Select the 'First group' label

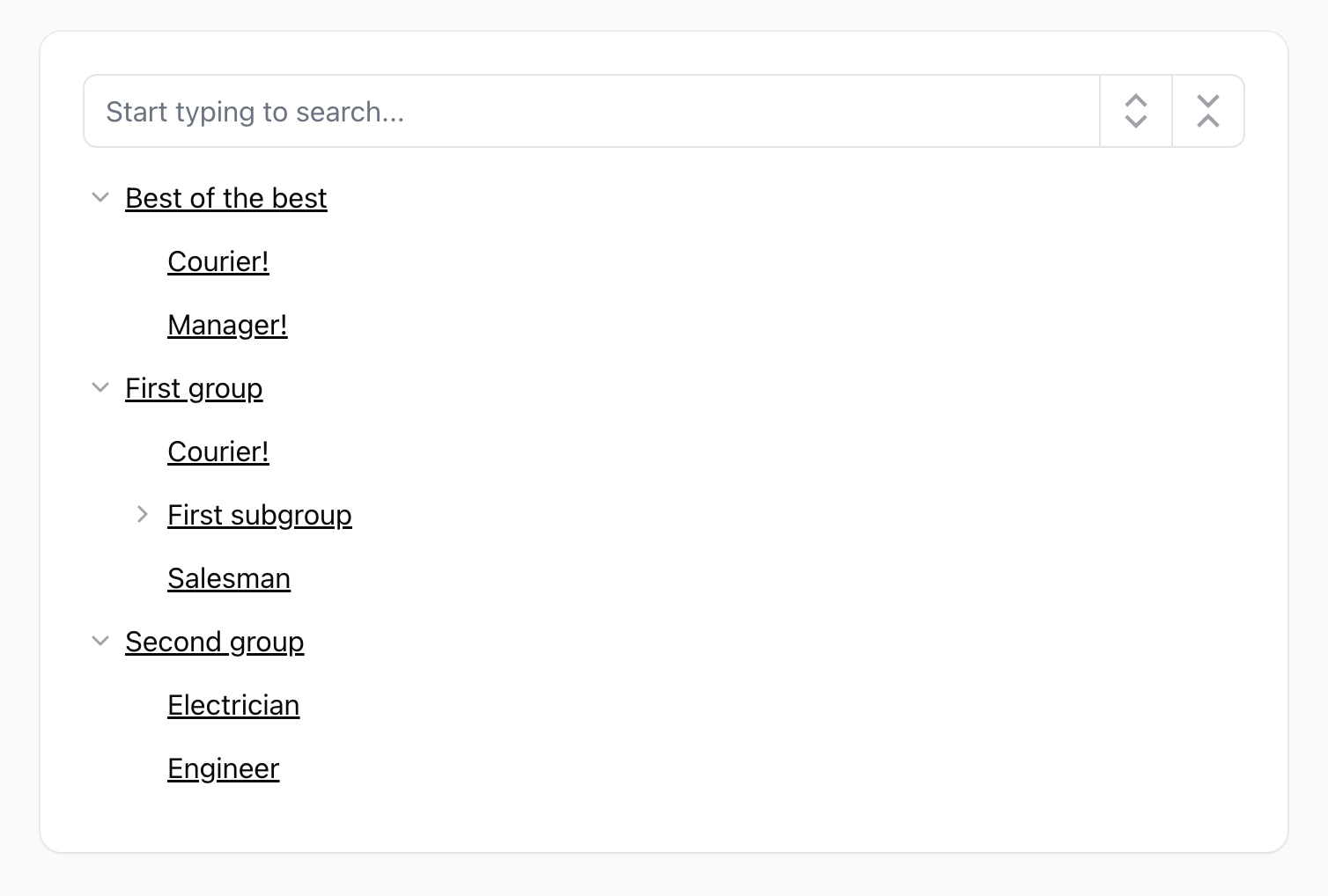[194, 388]
